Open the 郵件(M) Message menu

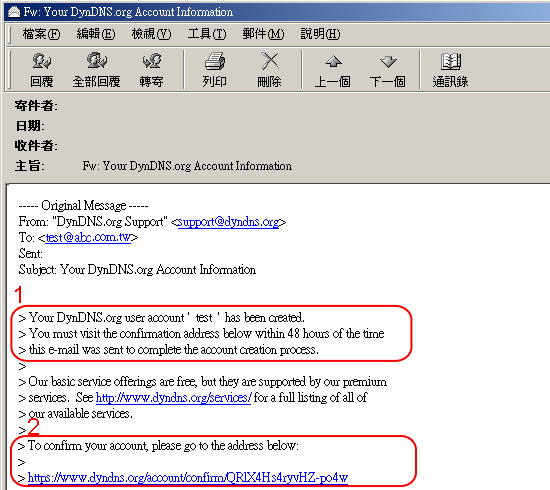[263, 34]
